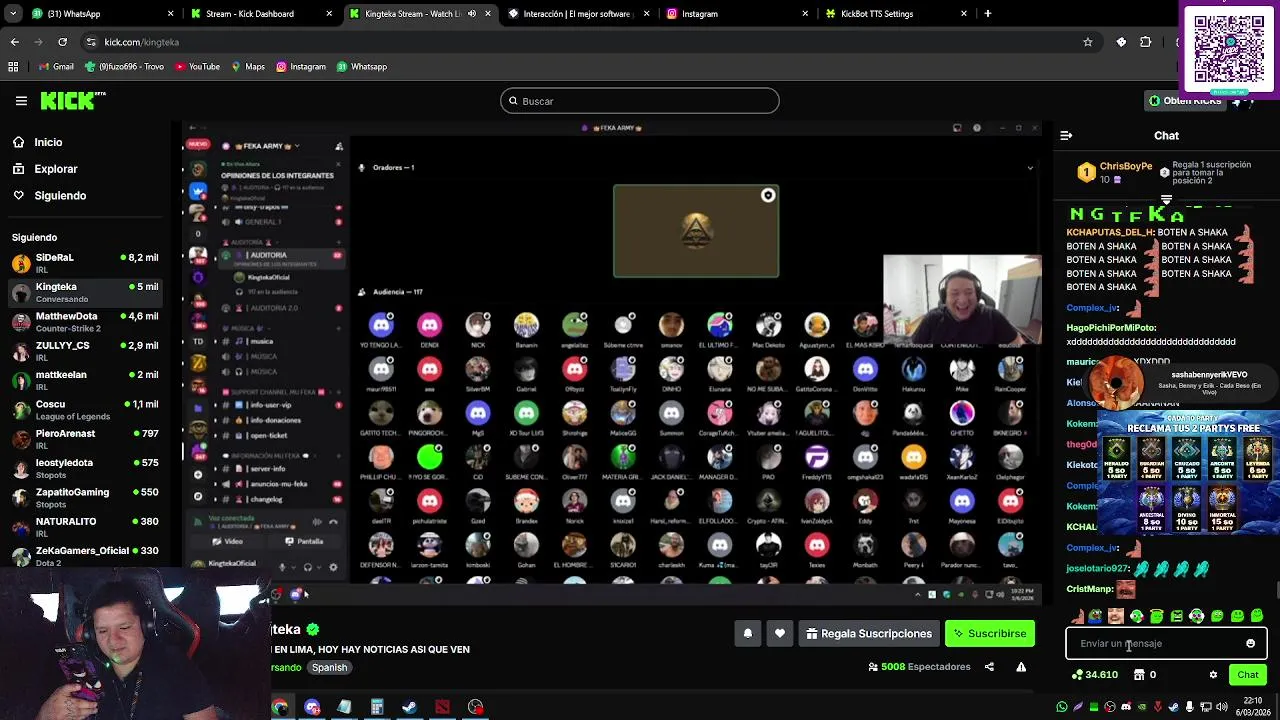Screen dimensions: 1280x720
Task: Click Pantalla button in streamed Discord
Action: tap(304, 542)
